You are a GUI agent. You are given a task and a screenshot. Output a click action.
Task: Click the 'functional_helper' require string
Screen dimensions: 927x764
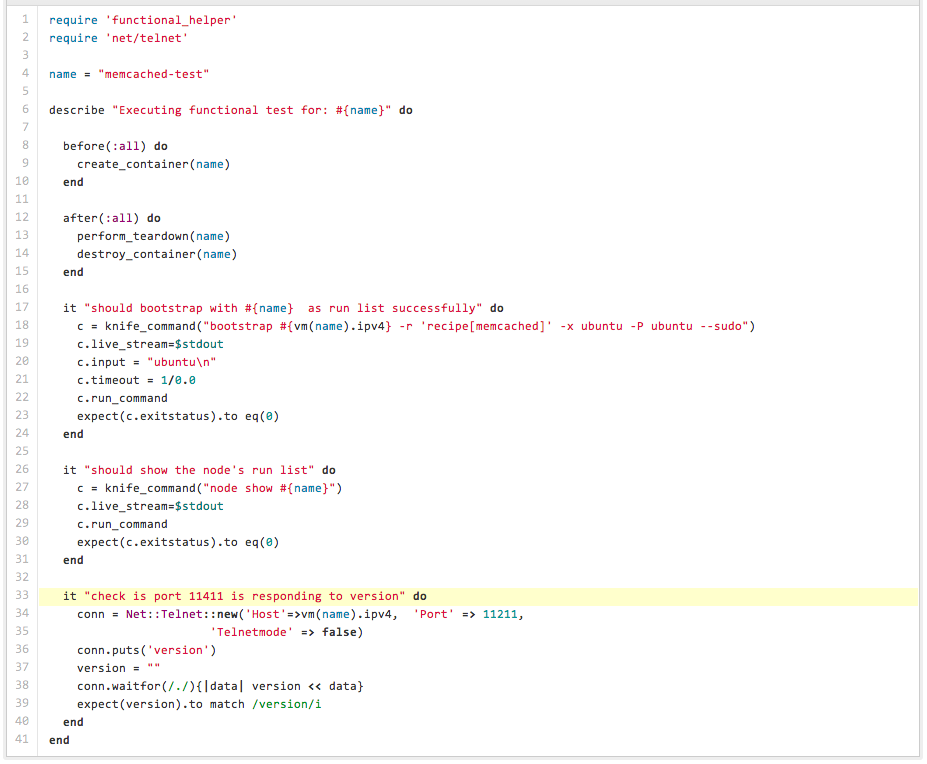171,20
